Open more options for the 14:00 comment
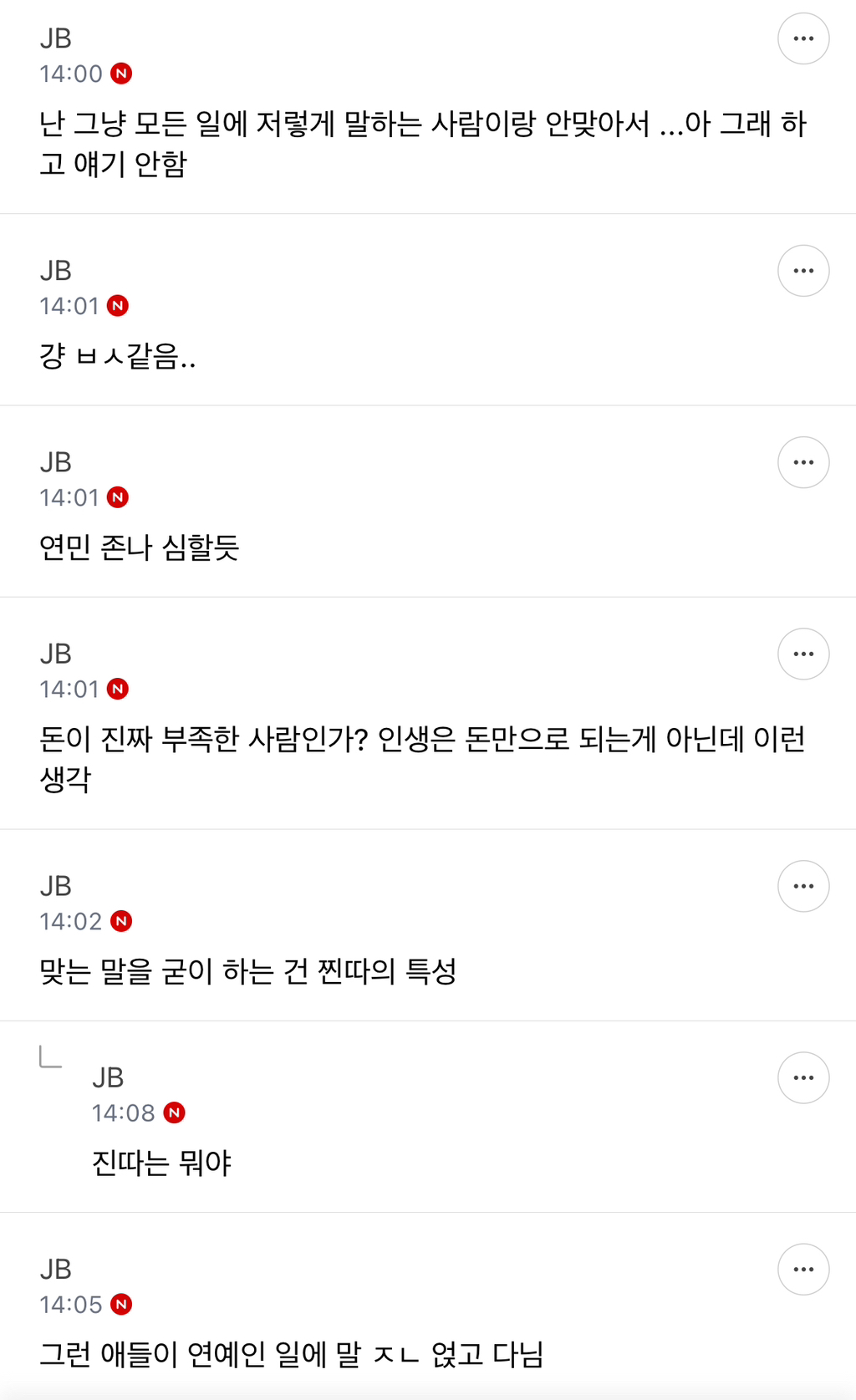Screen dimensions: 856x1400 click(802, 38)
